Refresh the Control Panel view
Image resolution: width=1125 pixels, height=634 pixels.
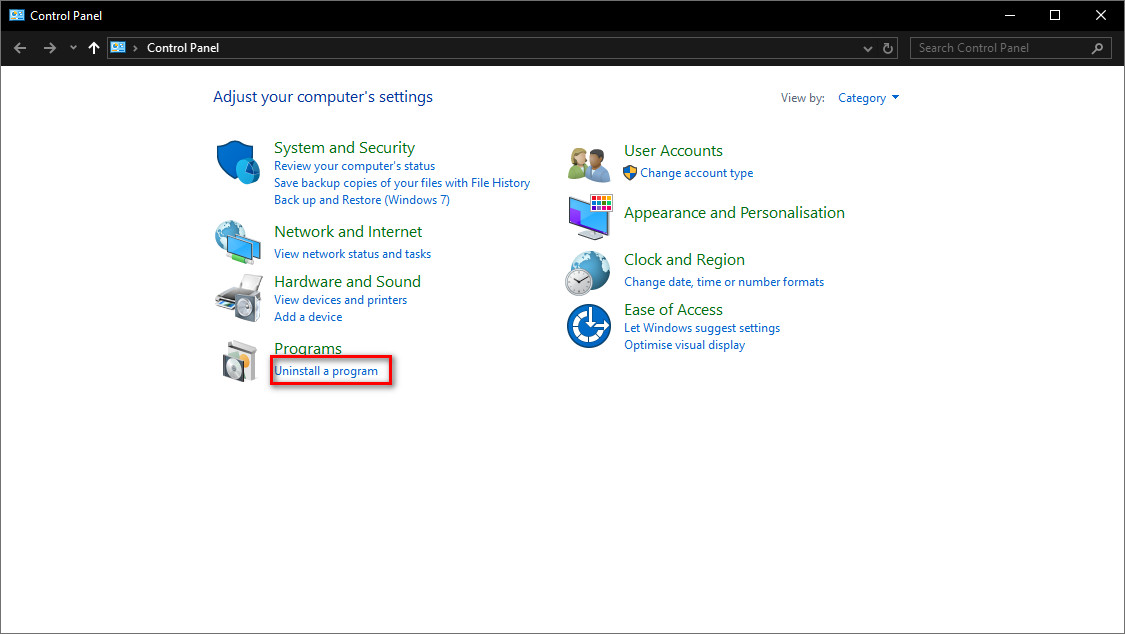888,48
